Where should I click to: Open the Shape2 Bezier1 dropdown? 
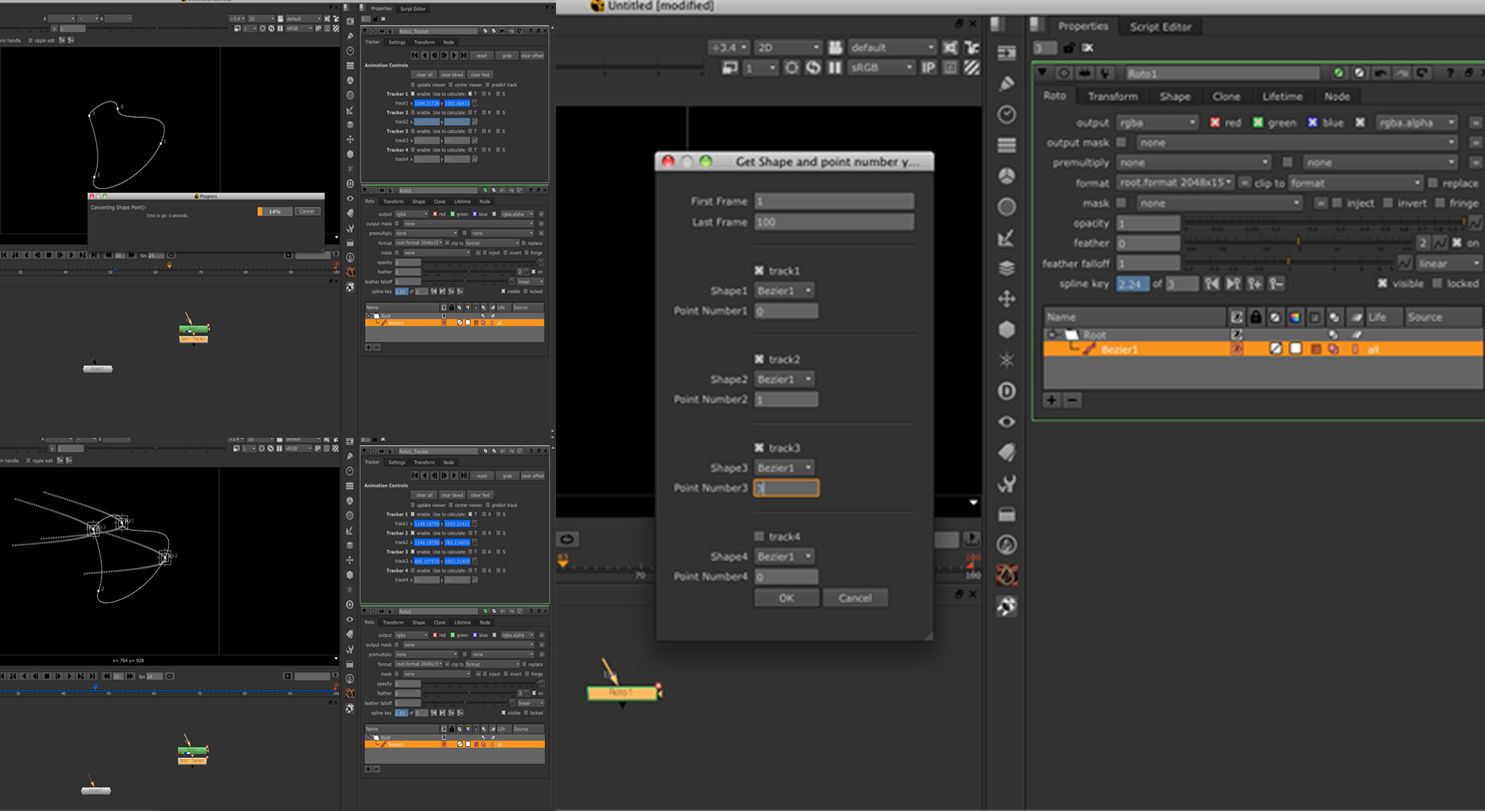point(784,379)
